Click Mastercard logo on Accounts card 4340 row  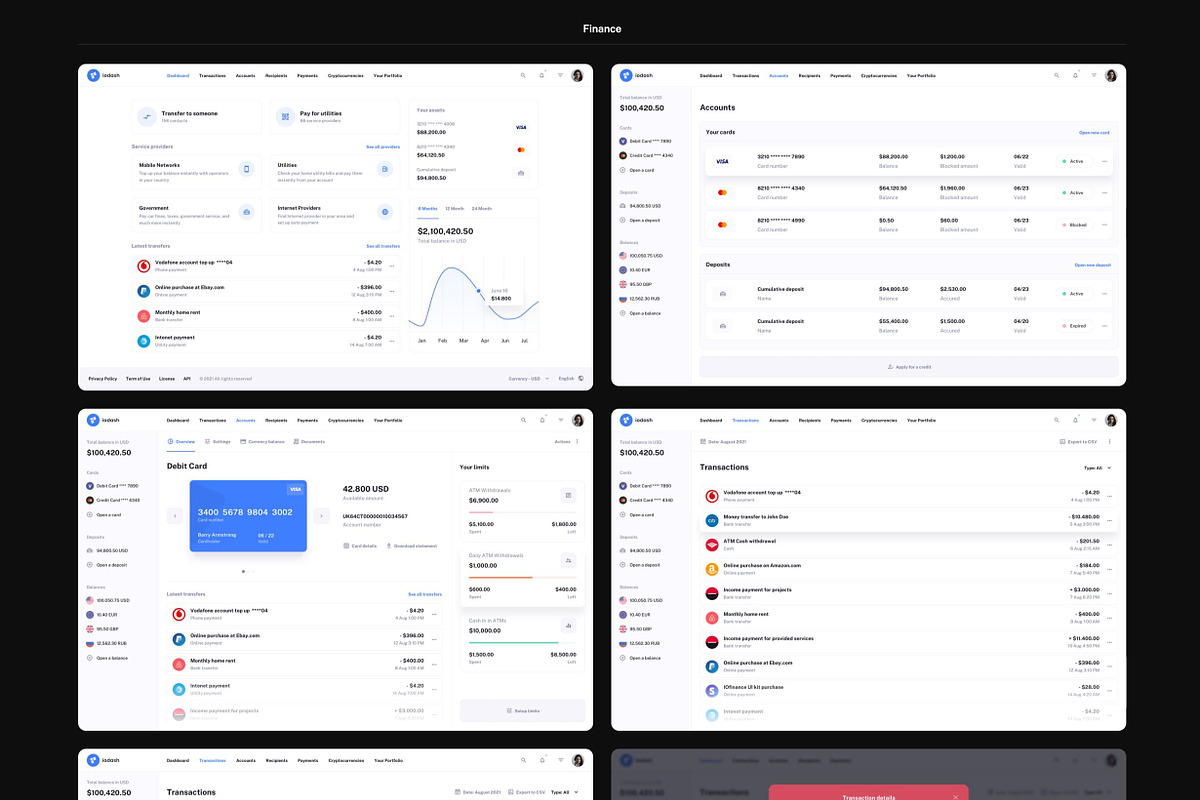pyautogui.click(x=722, y=192)
